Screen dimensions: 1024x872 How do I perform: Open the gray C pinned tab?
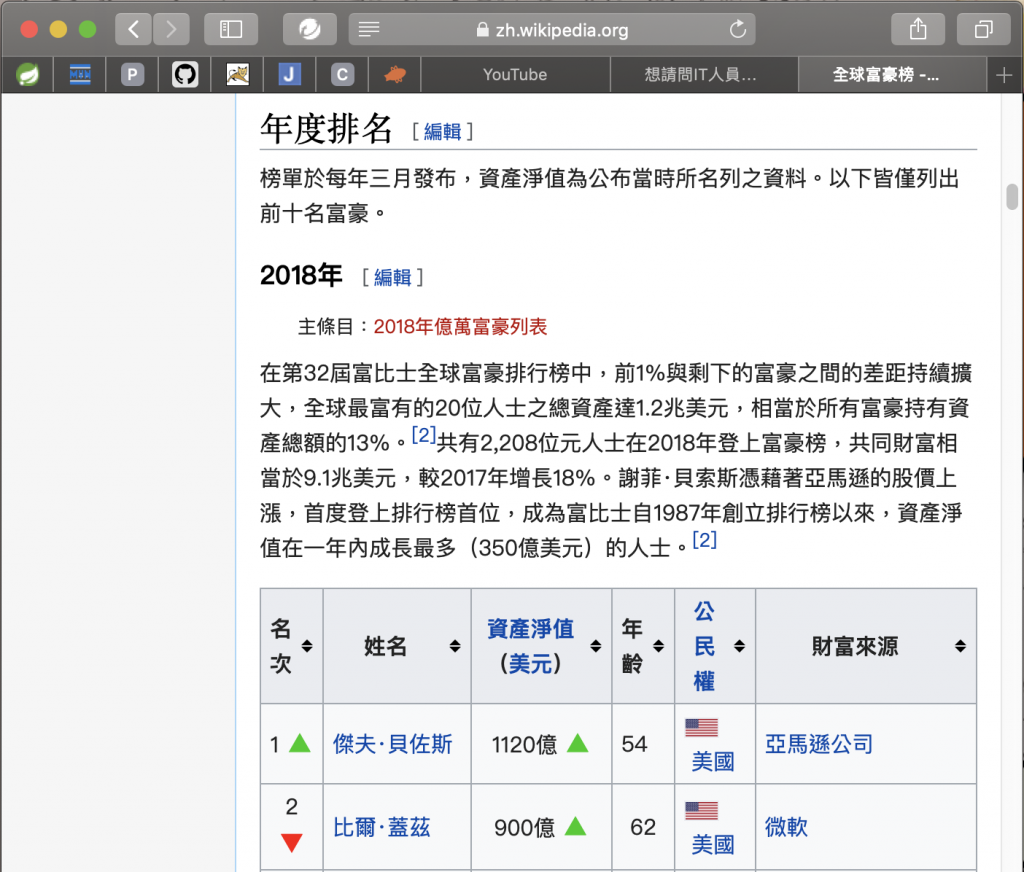click(342, 74)
